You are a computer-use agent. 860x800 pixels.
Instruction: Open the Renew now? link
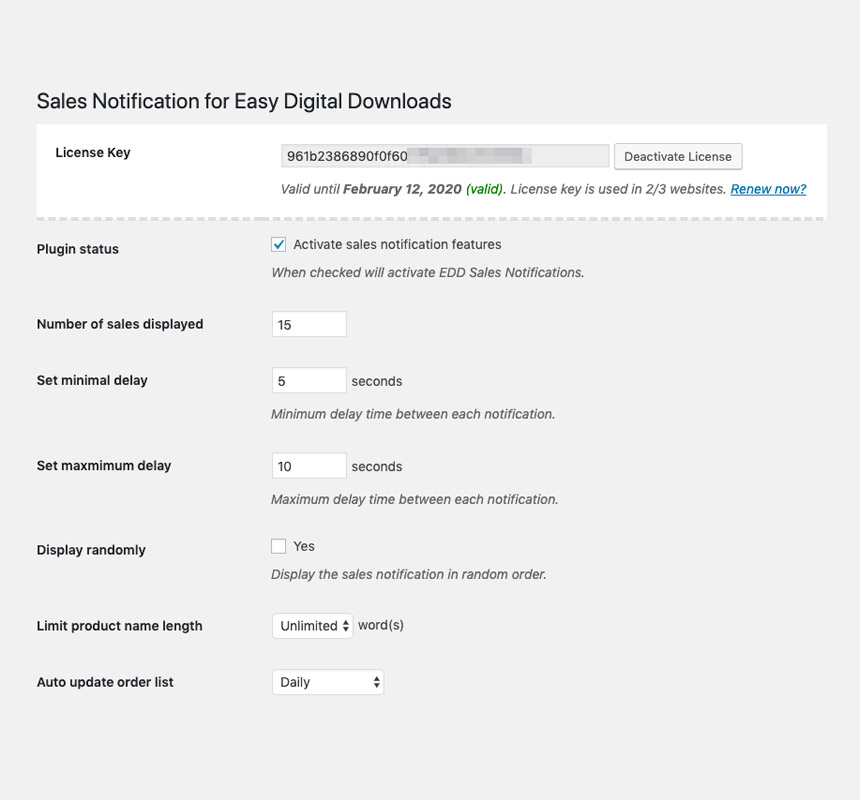(x=768, y=189)
